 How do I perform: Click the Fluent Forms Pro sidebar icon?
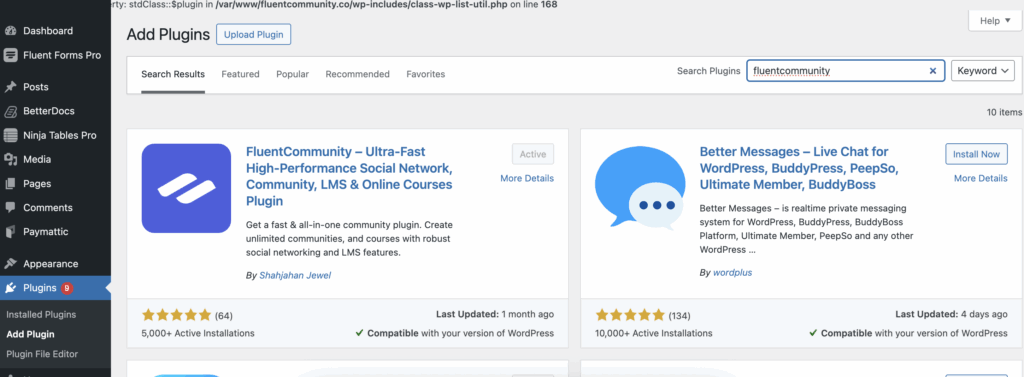click(x=10, y=56)
